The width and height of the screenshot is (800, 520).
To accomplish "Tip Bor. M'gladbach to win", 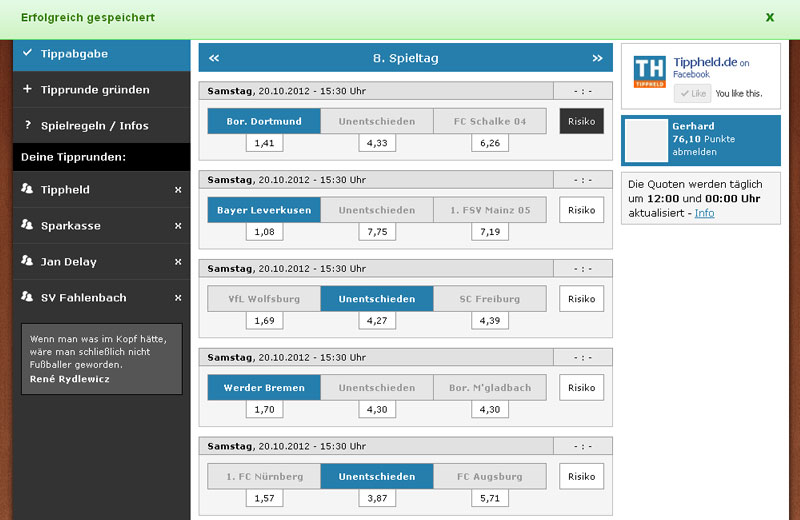I will (x=490, y=387).
